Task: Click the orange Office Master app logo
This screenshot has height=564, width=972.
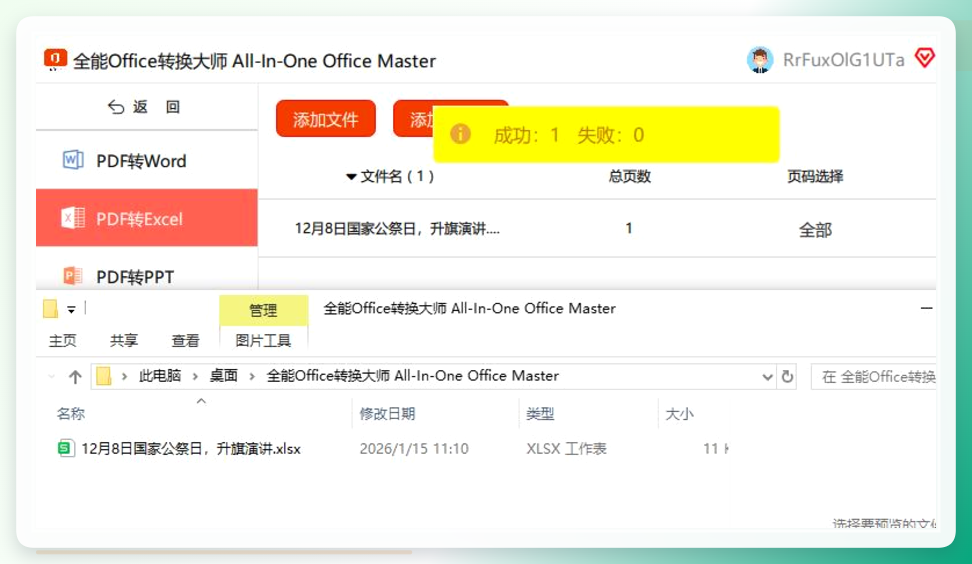Action: (55, 59)
